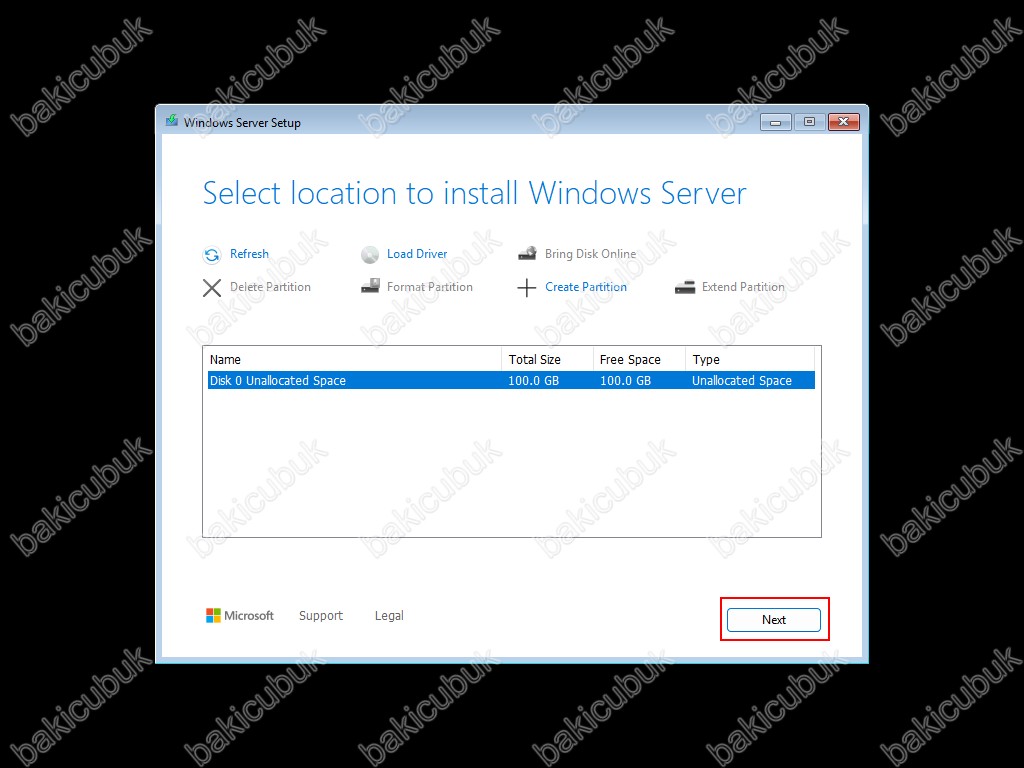The width and height of the screenshot is (1024, 768).
Task: Click the Refresh circular arrows icon
Action: [212, 255]
